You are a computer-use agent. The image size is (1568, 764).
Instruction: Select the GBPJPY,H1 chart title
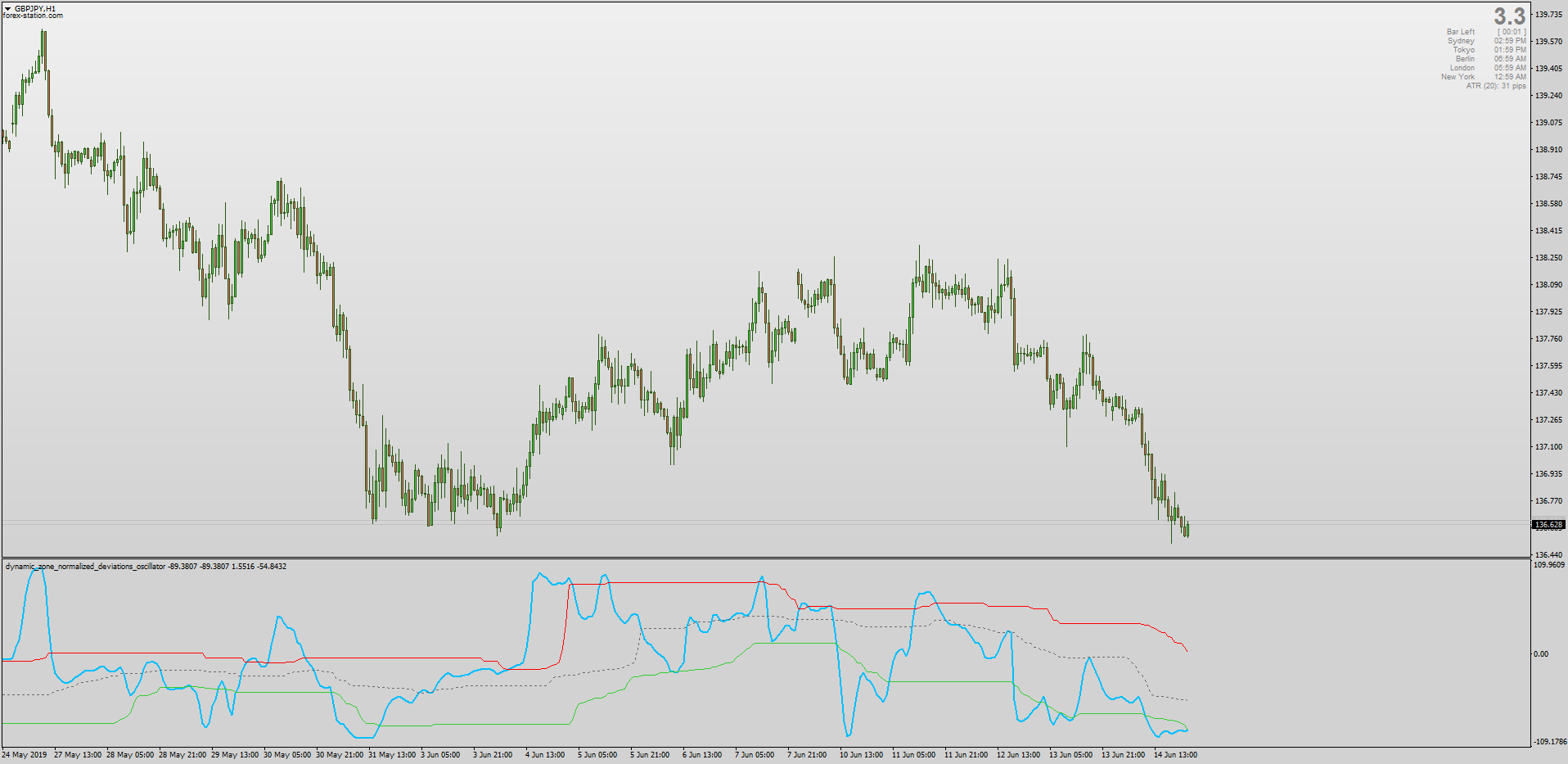click(35, 8)
